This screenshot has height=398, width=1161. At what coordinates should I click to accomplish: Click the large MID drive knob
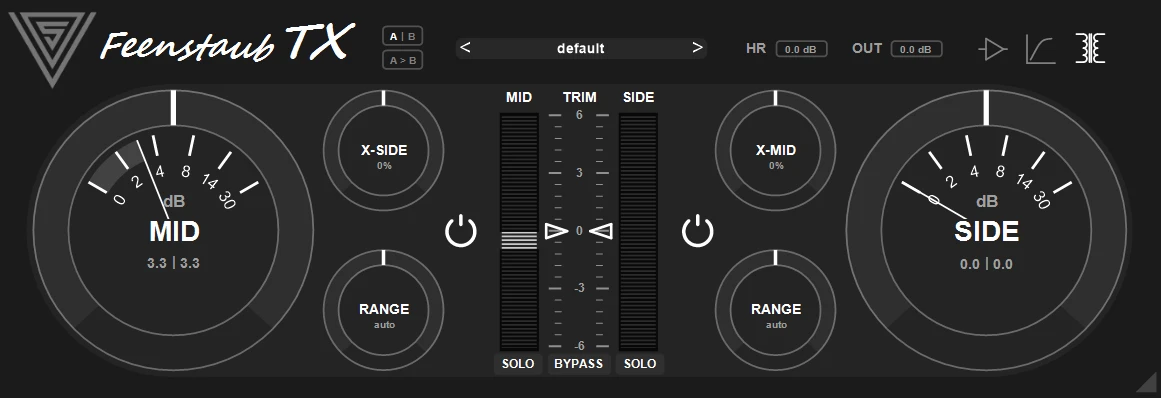pyautogui.click(x=173, y=231)
